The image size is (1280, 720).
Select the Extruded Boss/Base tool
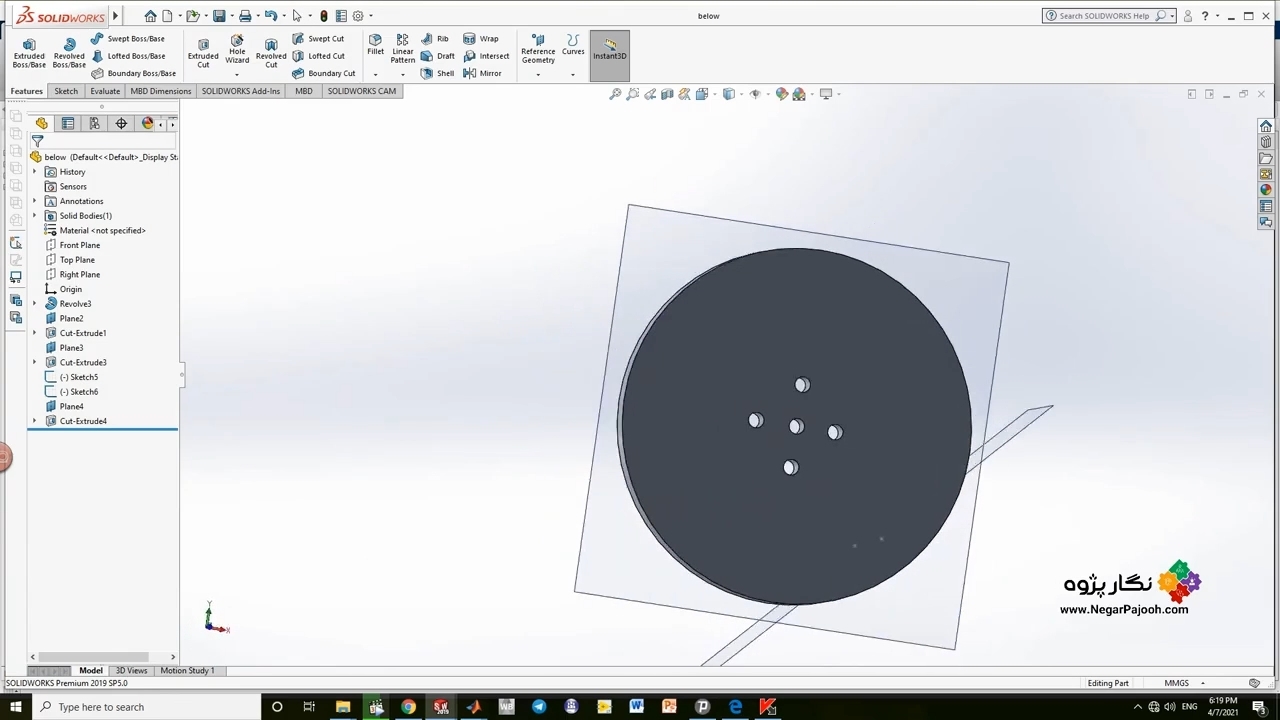[x=29, y=53]
